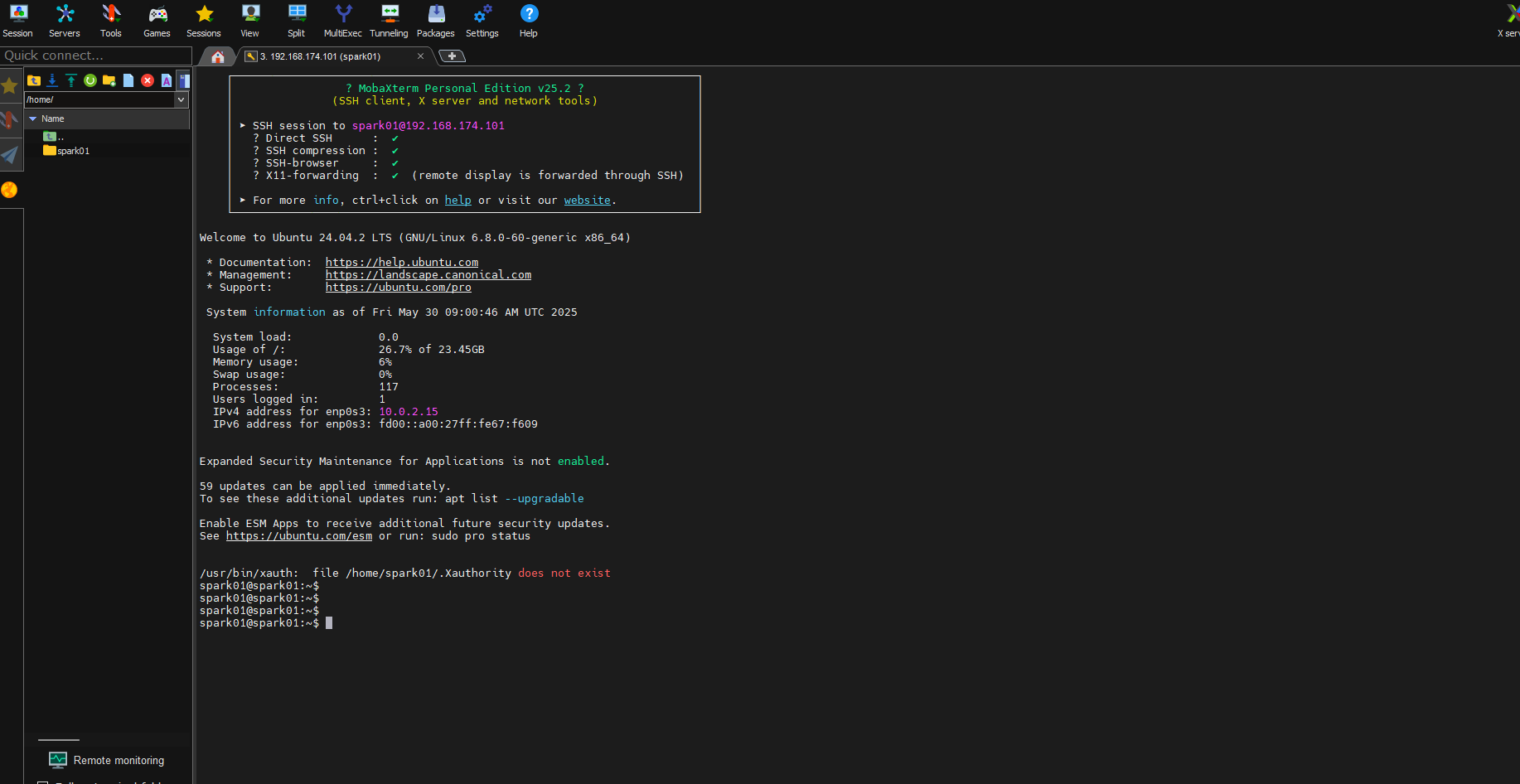The height and width of the screenshot is (784, 1520).
Task: Open the Sessions star sidebar tab
Action: tap(10, 86)
